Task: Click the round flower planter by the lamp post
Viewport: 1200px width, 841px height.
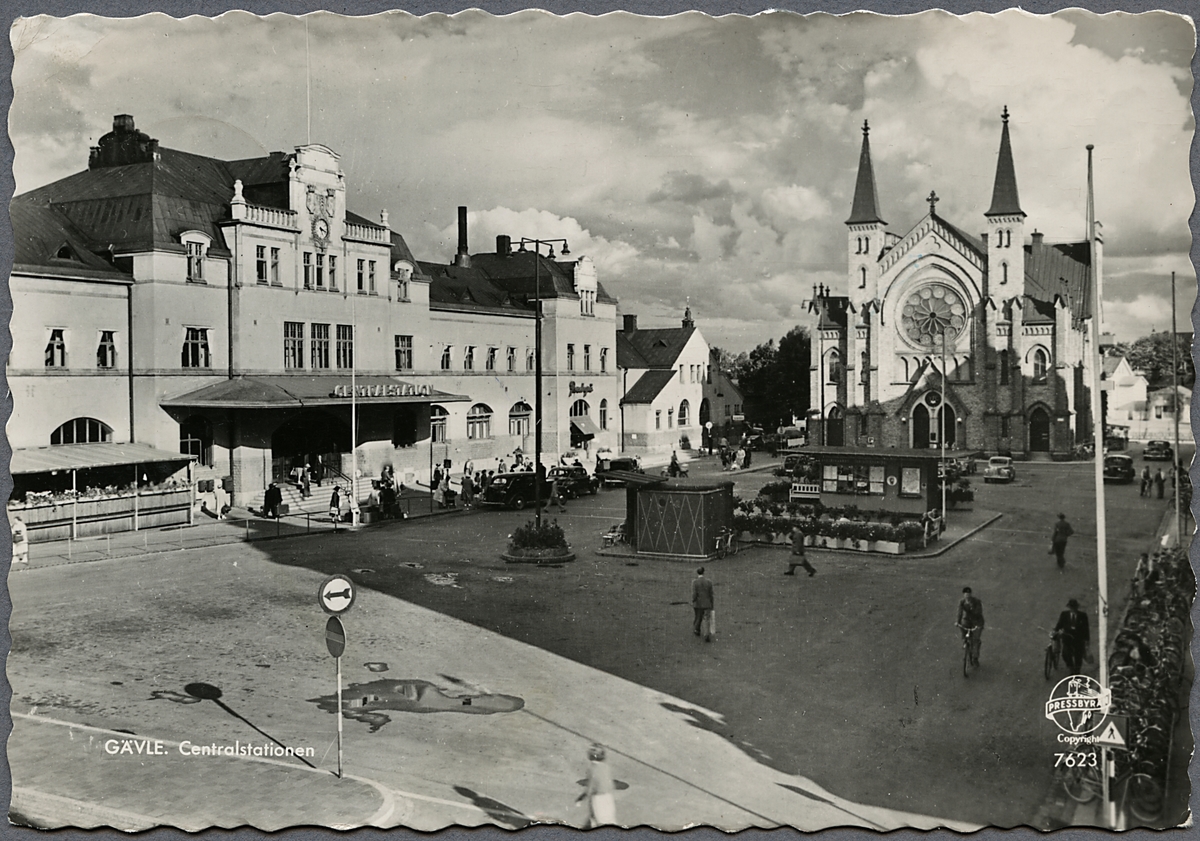Action: click(x=539, y=542)
